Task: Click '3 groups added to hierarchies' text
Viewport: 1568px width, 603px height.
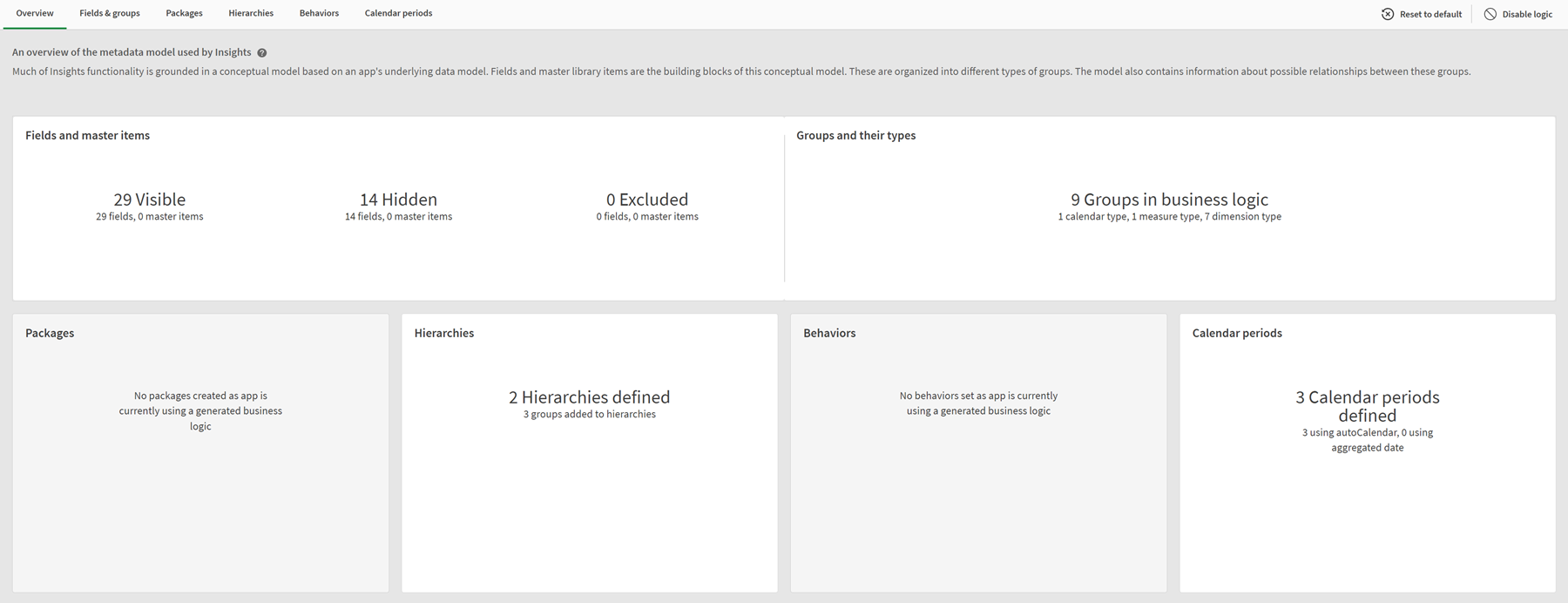Action: [x=590, y=414]
